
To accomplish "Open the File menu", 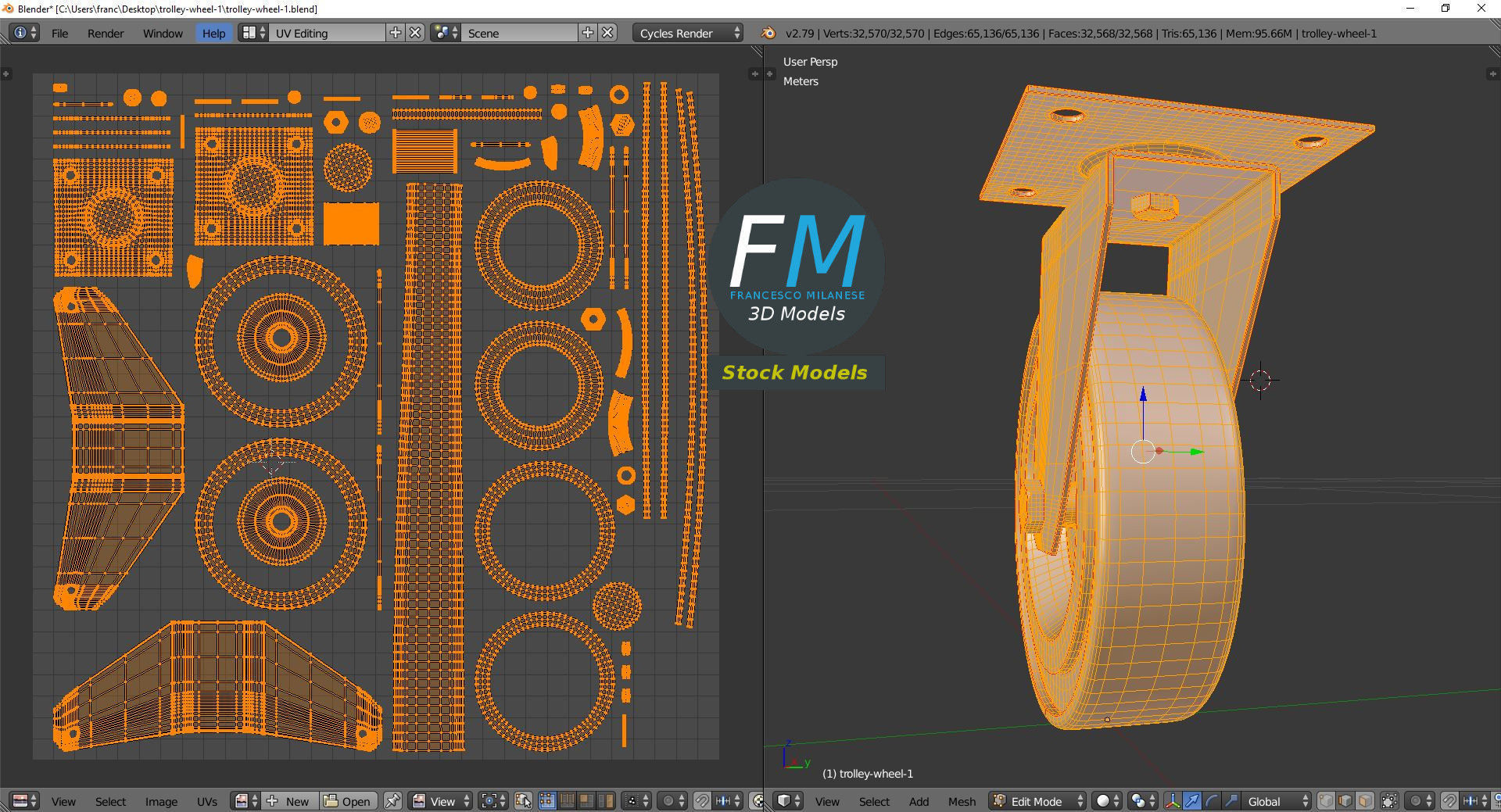I will (x=59, y=33).
